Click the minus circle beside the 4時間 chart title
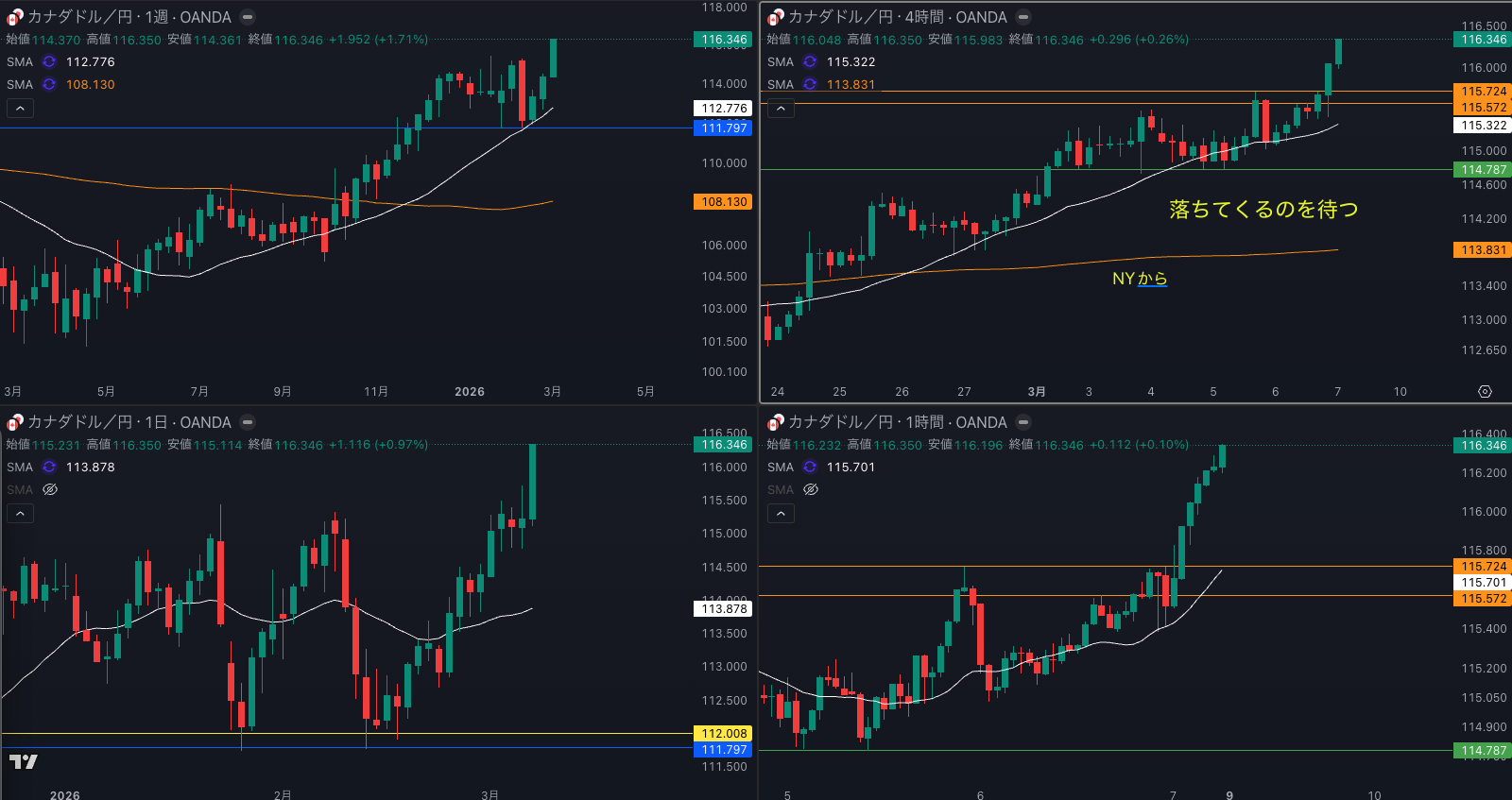Image resolution: width=1512 pixels, height=800 pixels. [x=1023, y=17]
